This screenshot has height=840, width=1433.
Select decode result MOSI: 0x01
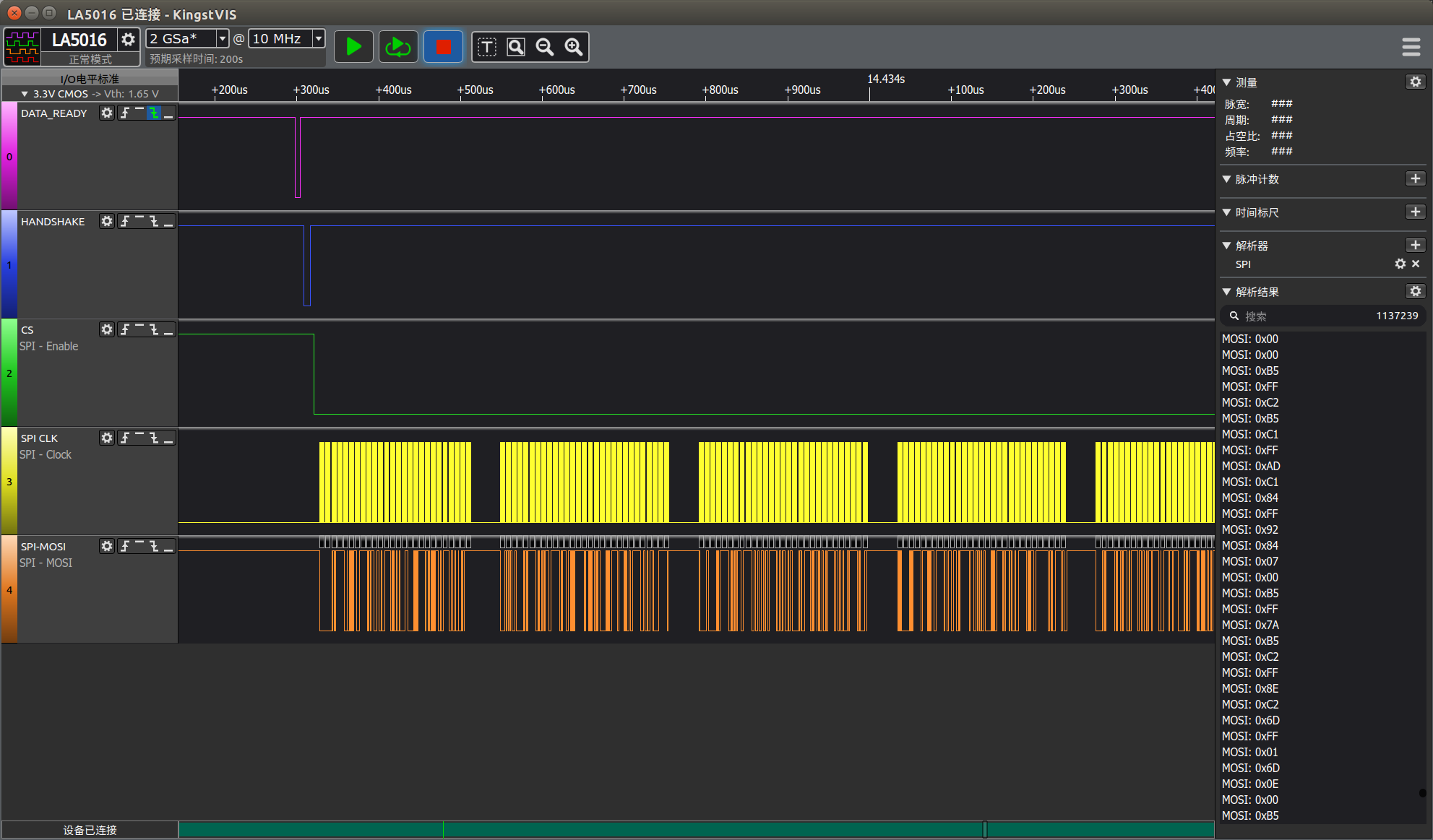pyautogui.click(x=1250, y=752)
